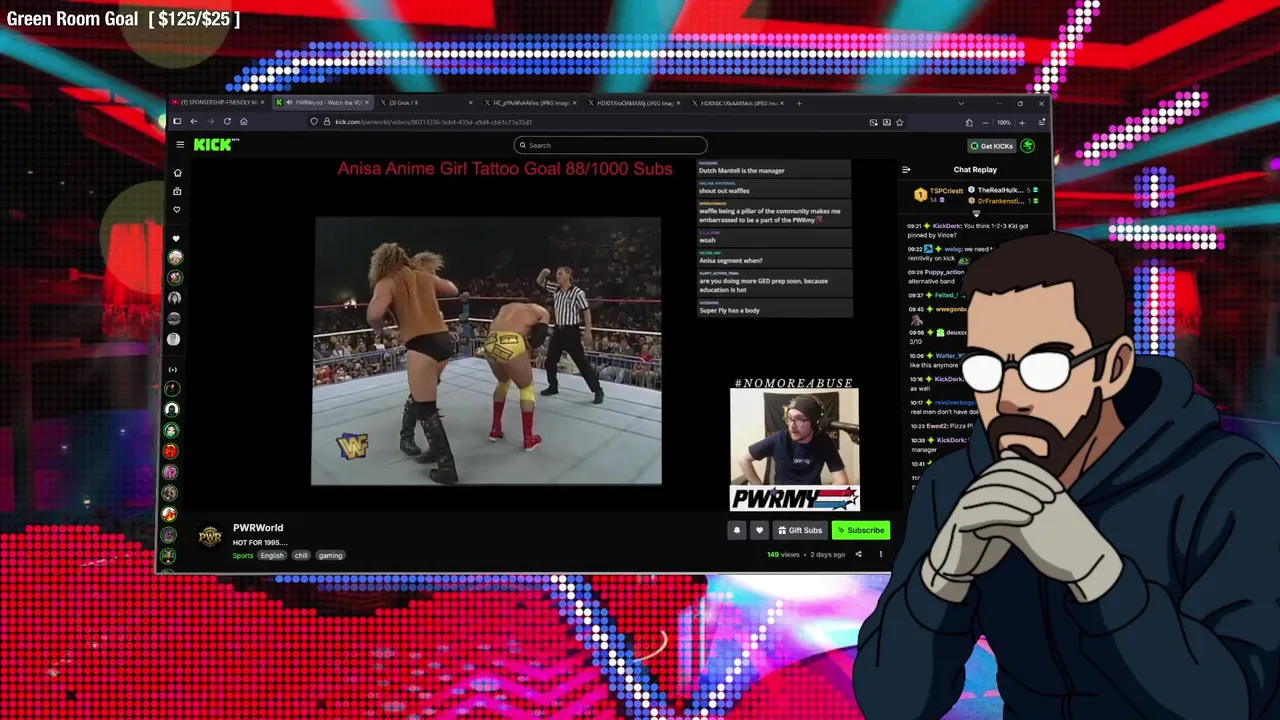
Task: Open a new browser tab with plus
Action: pyautogui.click(x=799, y=103)
